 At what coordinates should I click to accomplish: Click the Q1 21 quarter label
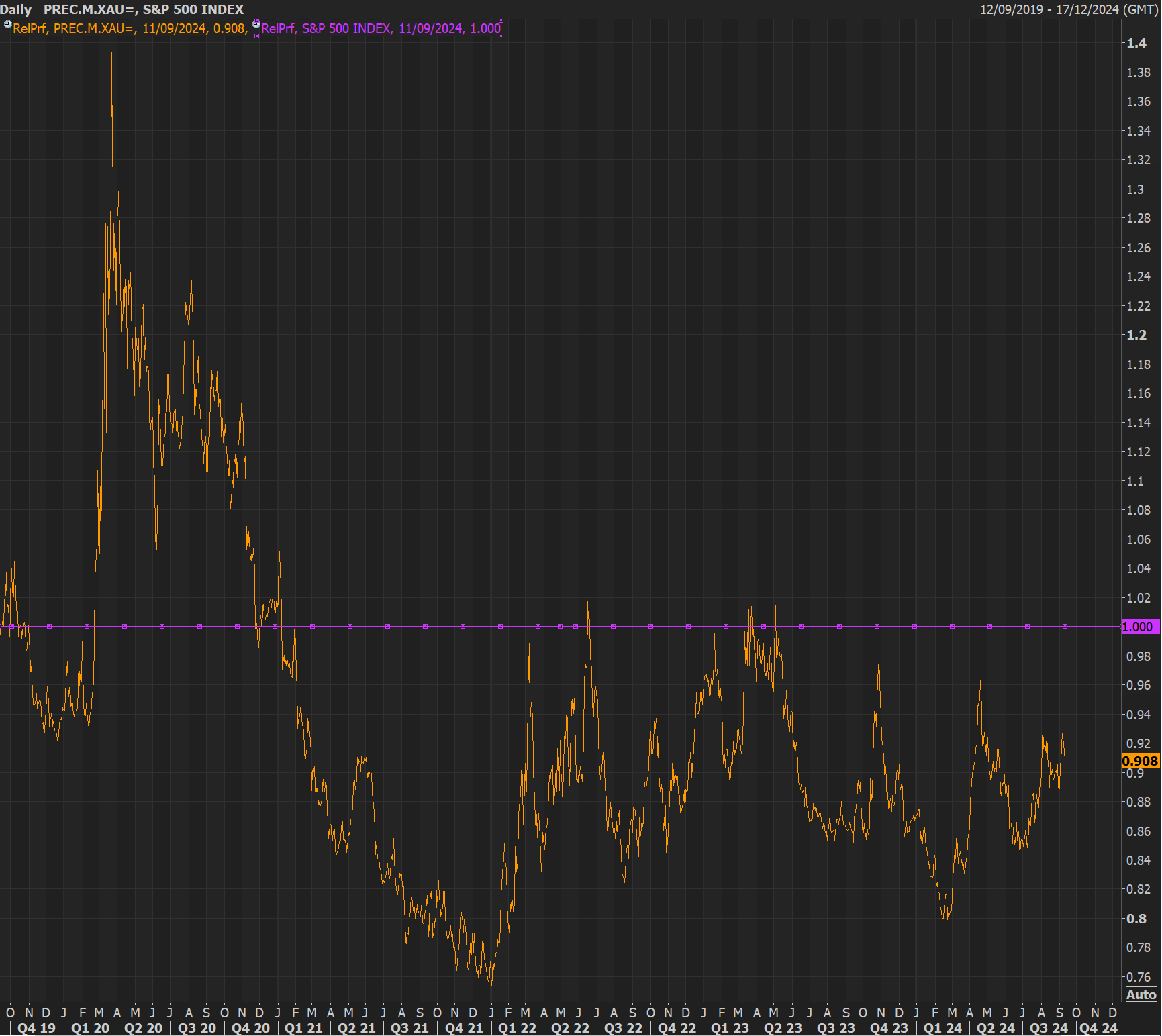click(303, 1028)
